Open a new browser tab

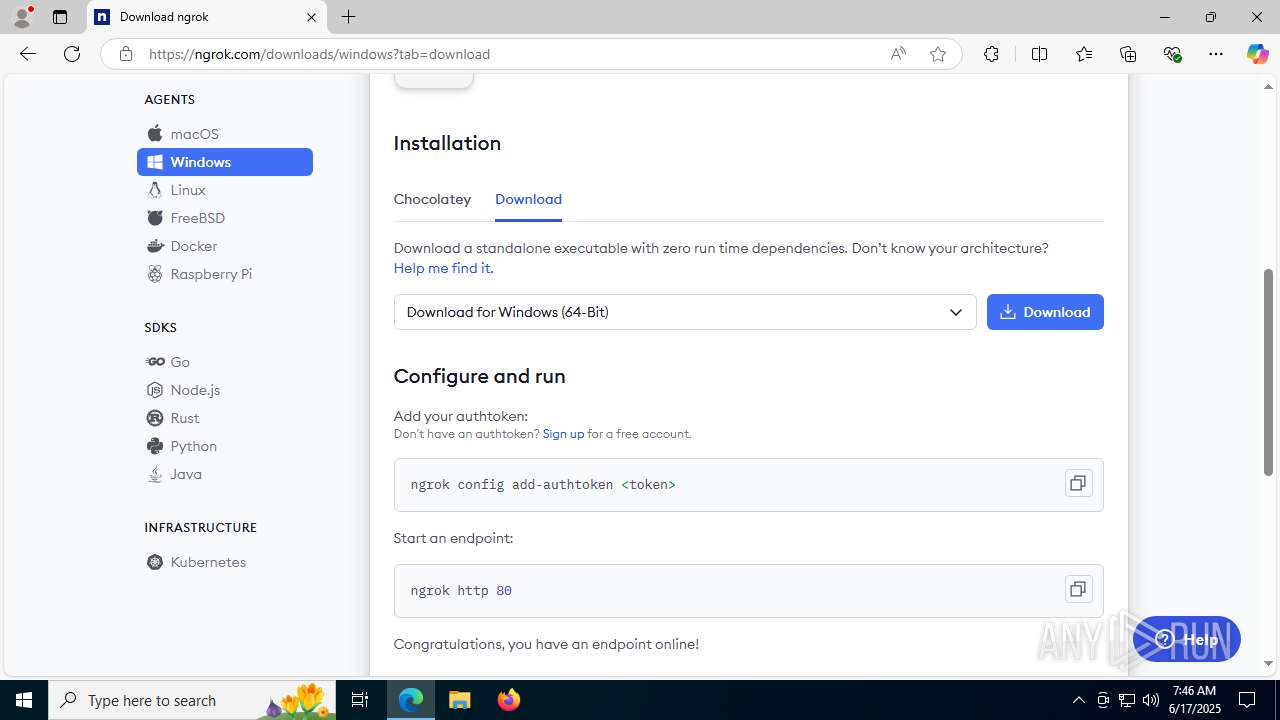(348, 17)
